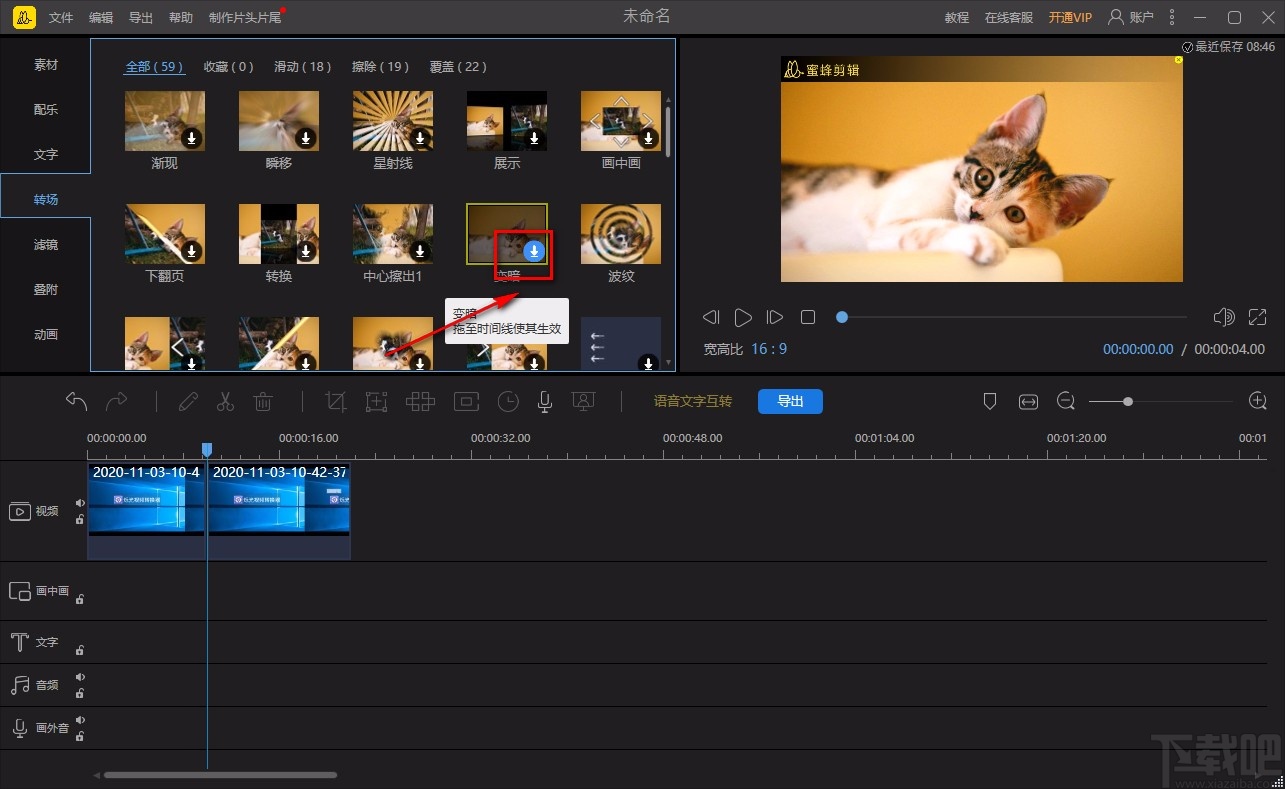Toggle the lock on 画中画 track
The image size is (1285, 789).
point(80,599)
